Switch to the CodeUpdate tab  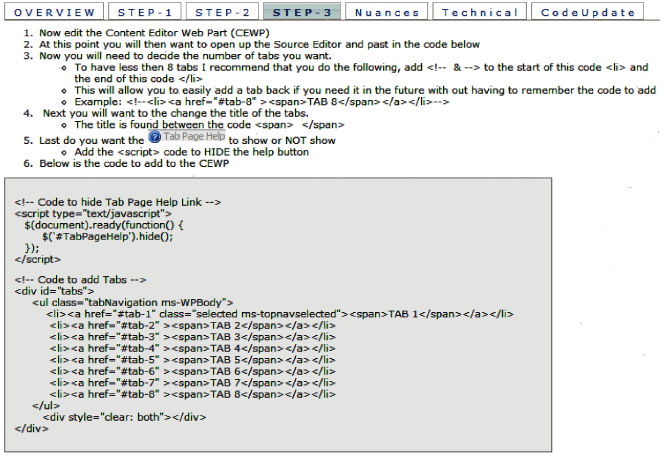(x=587, y=12)
